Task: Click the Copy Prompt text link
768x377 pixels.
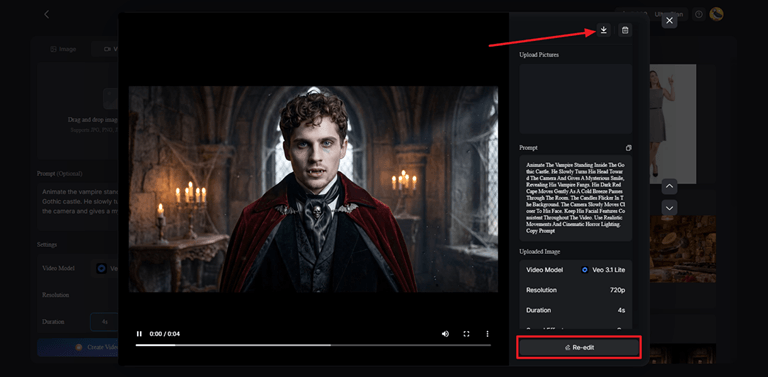Action: click(541, 231)
